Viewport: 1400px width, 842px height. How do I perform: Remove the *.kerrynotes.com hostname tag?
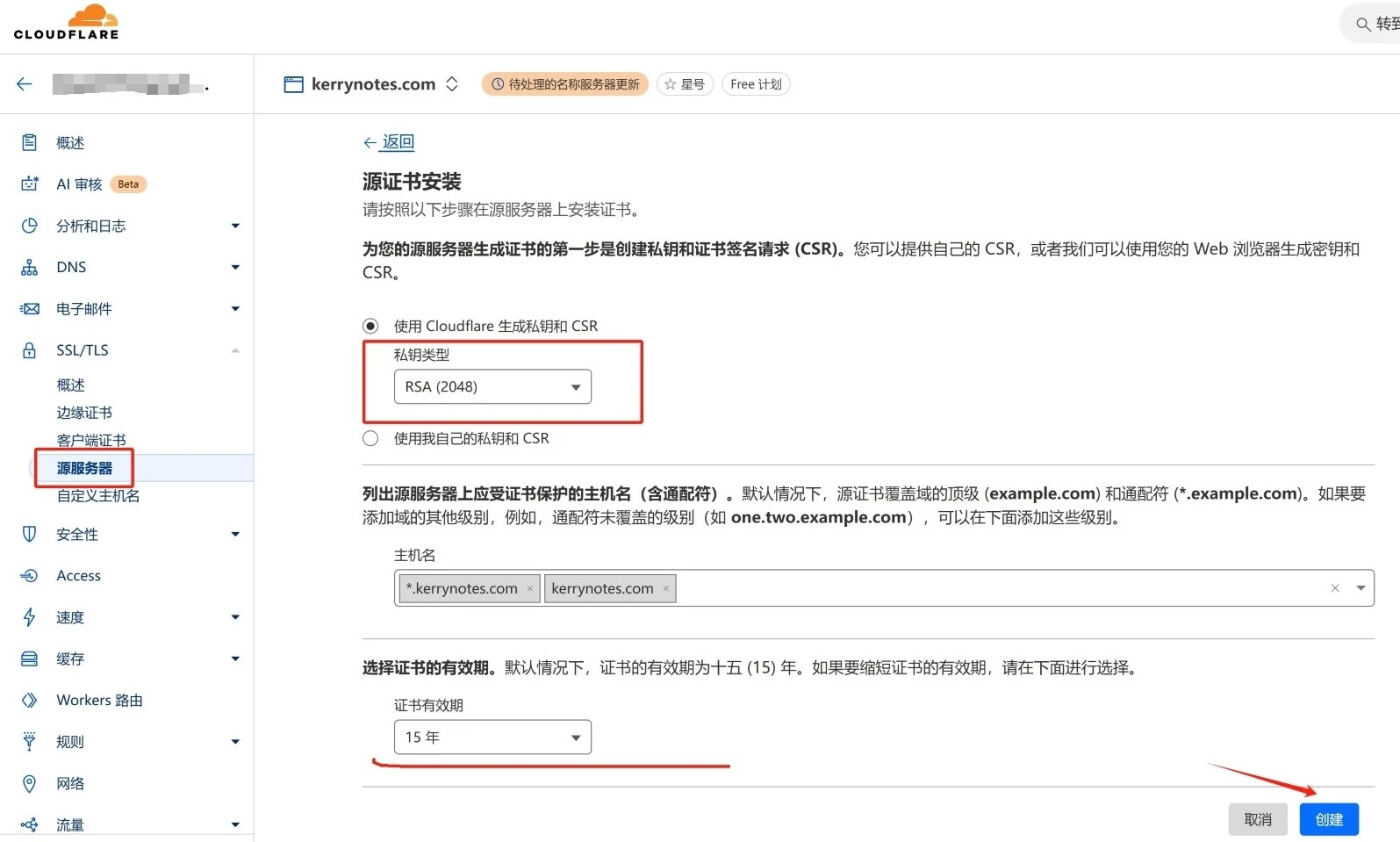pyautogui.click(x=530, y=589)
